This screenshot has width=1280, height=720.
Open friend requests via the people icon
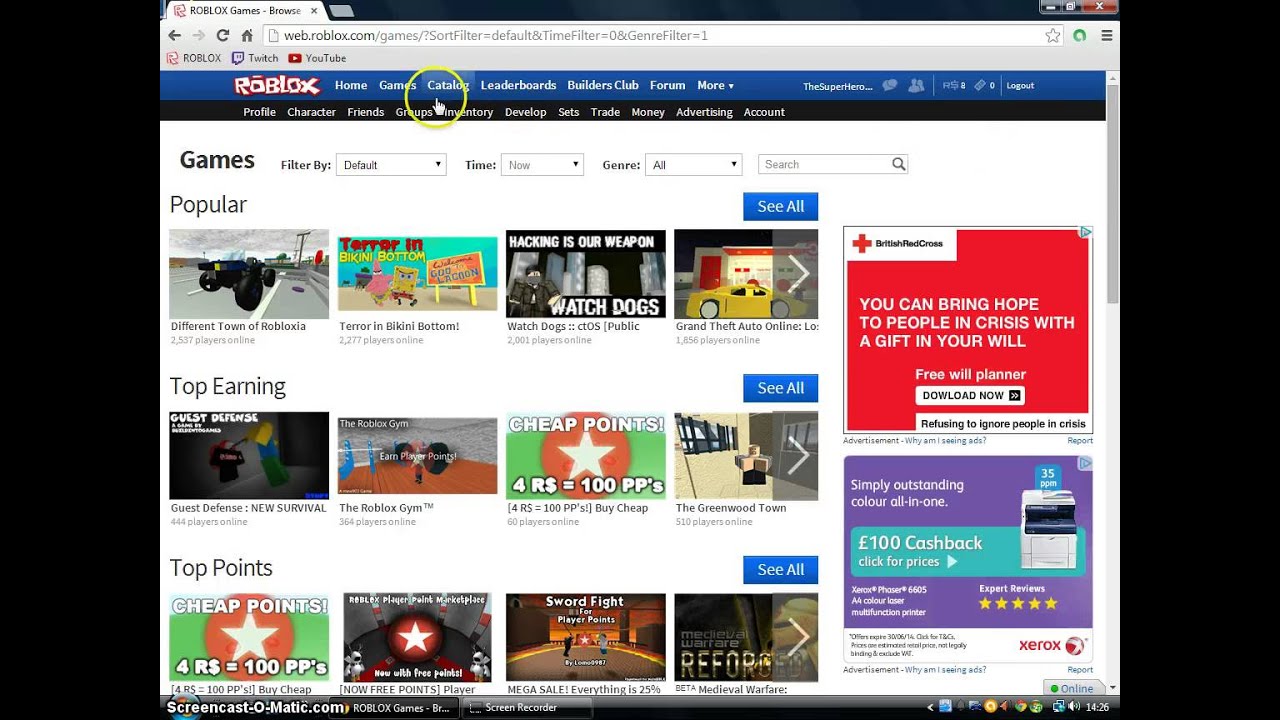tap(916, 86)
